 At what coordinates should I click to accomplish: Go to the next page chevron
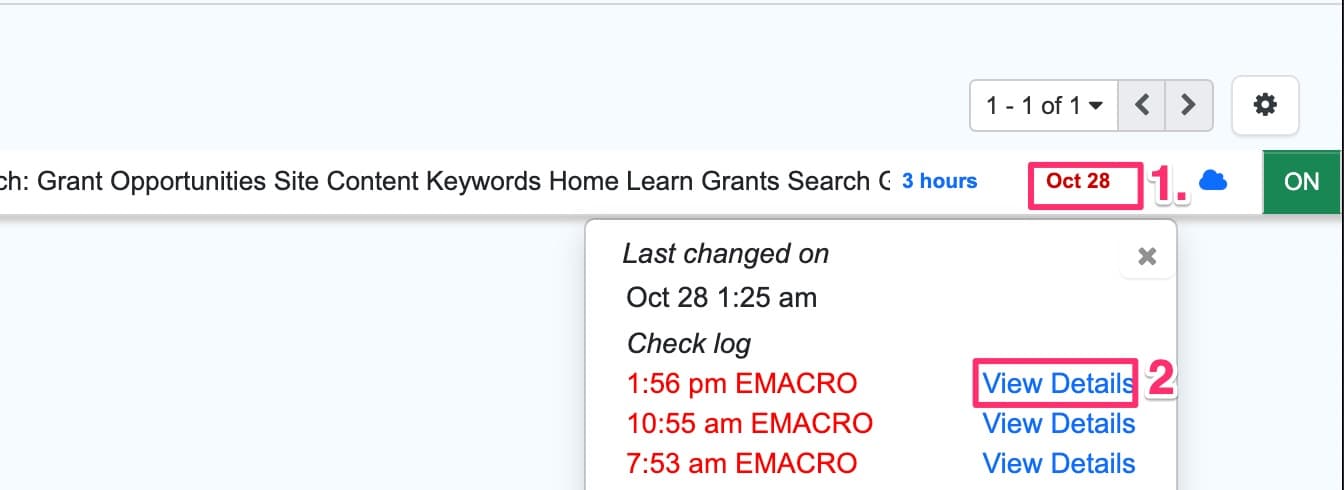(x=1188, y=105)
